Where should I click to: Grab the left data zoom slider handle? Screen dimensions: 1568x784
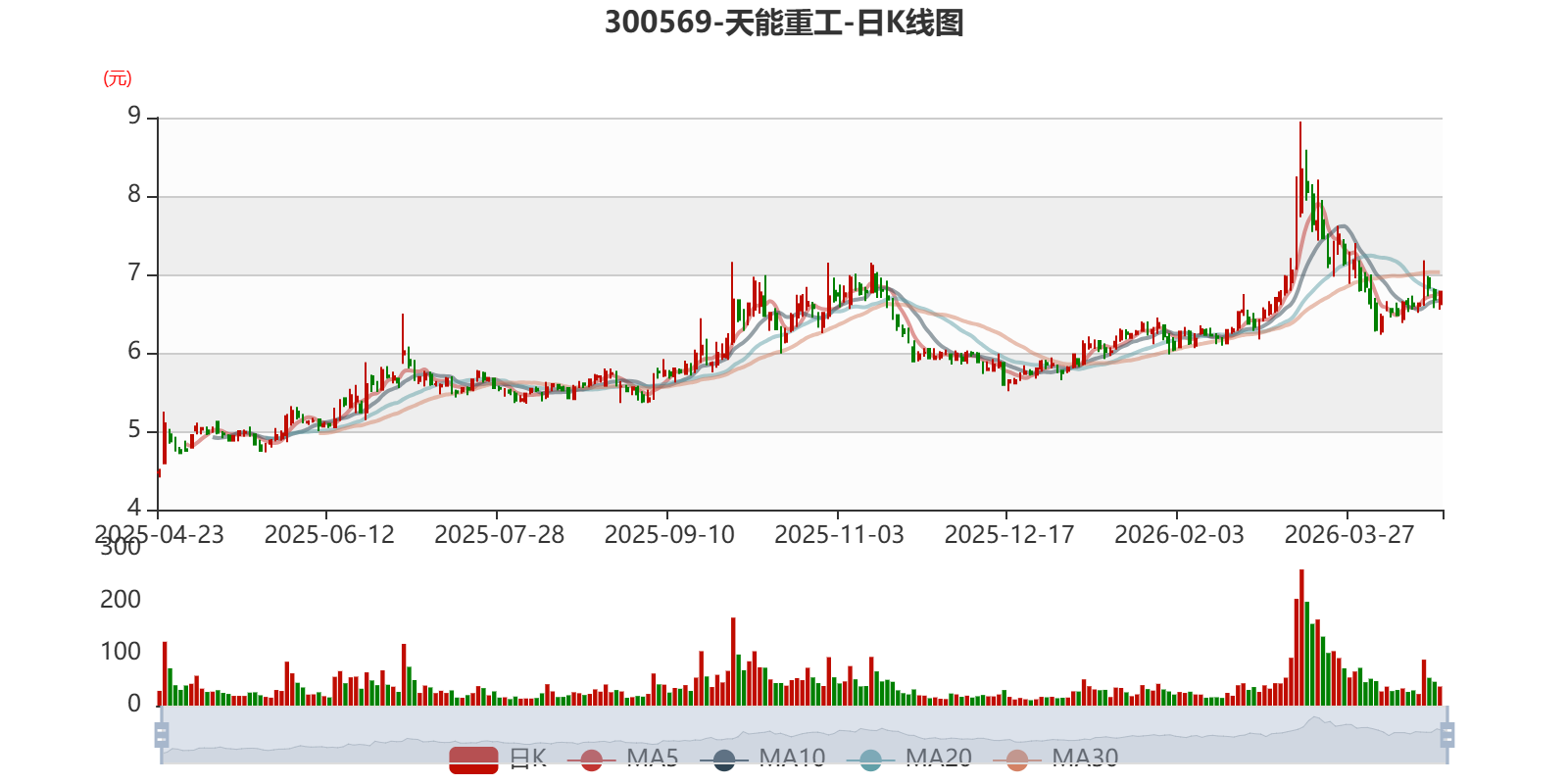click(162, 735)
